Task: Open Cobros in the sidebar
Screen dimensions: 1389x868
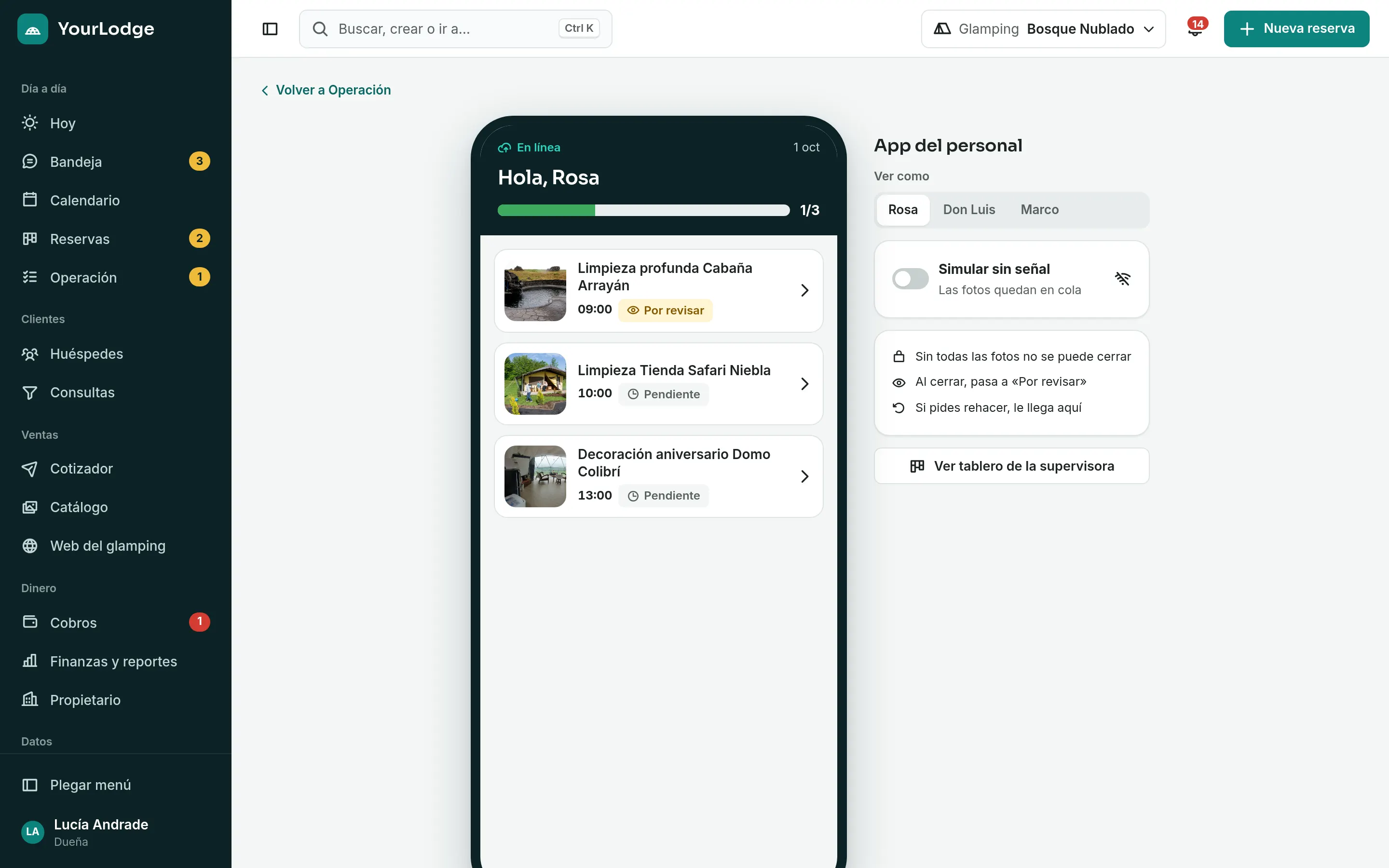Action: coord(115,622)
